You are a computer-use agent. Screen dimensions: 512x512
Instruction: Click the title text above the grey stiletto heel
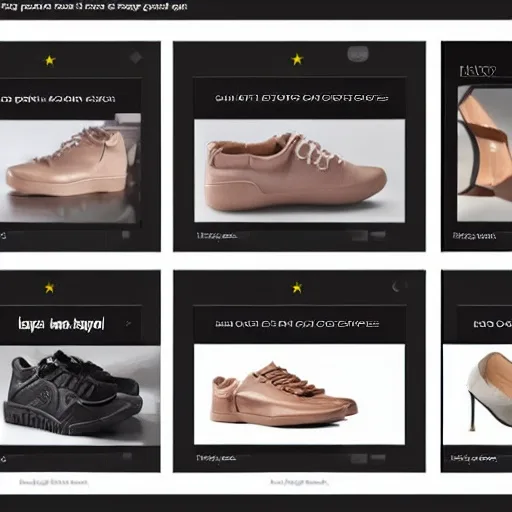(x=493, y=324)
